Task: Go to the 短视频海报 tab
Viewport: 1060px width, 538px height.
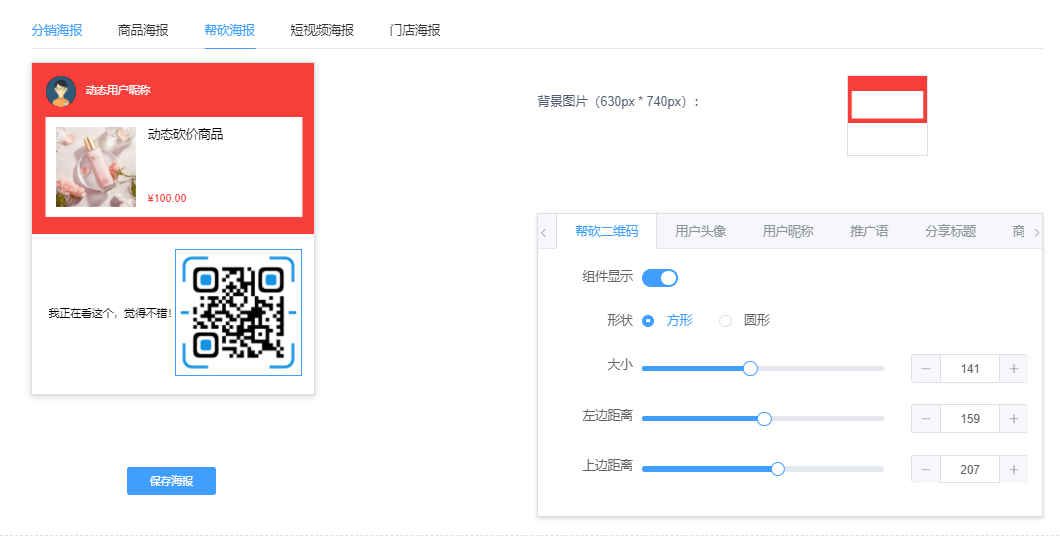Action: click(322, 30)
